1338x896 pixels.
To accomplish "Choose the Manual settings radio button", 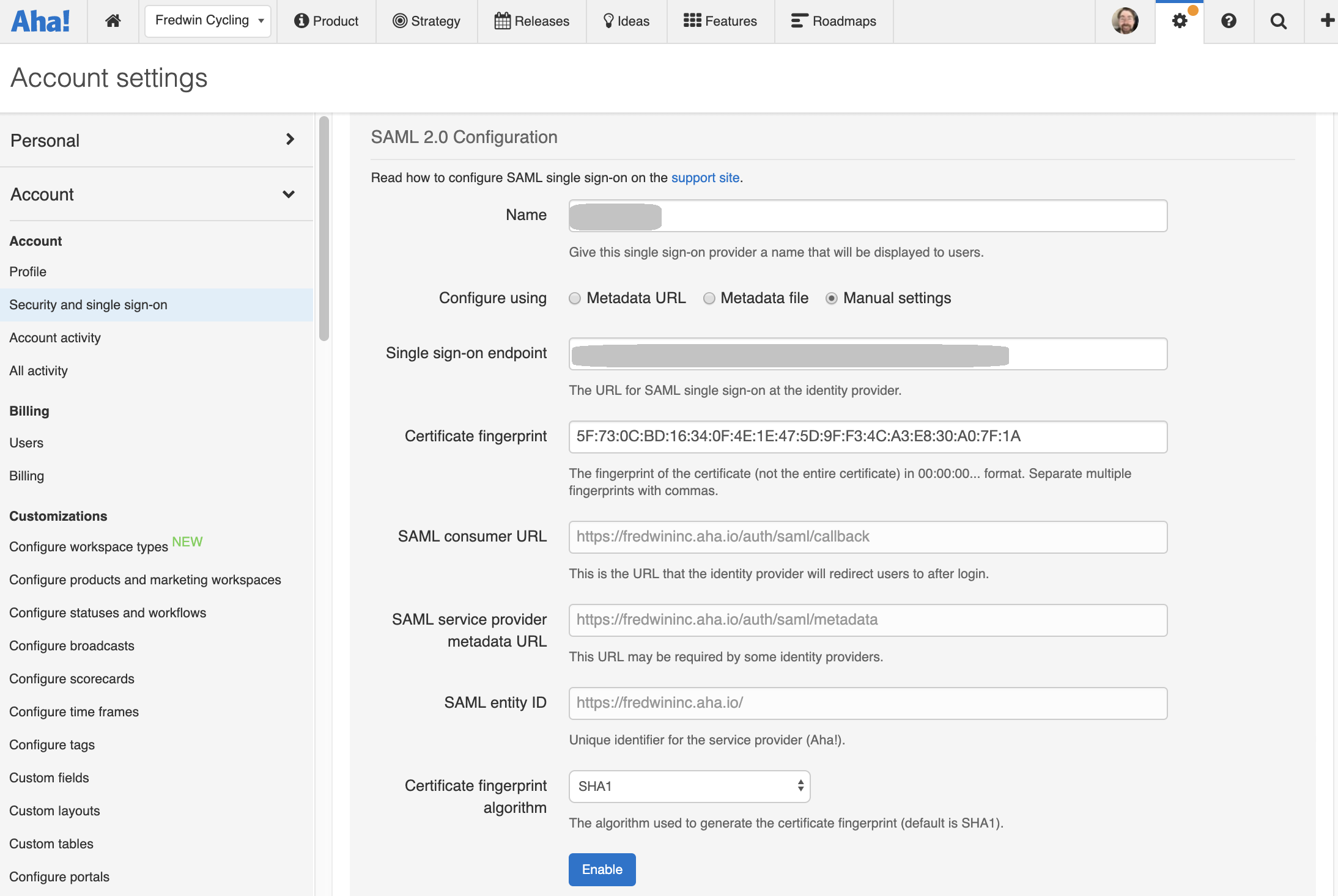I will click(x=832, y=298).
